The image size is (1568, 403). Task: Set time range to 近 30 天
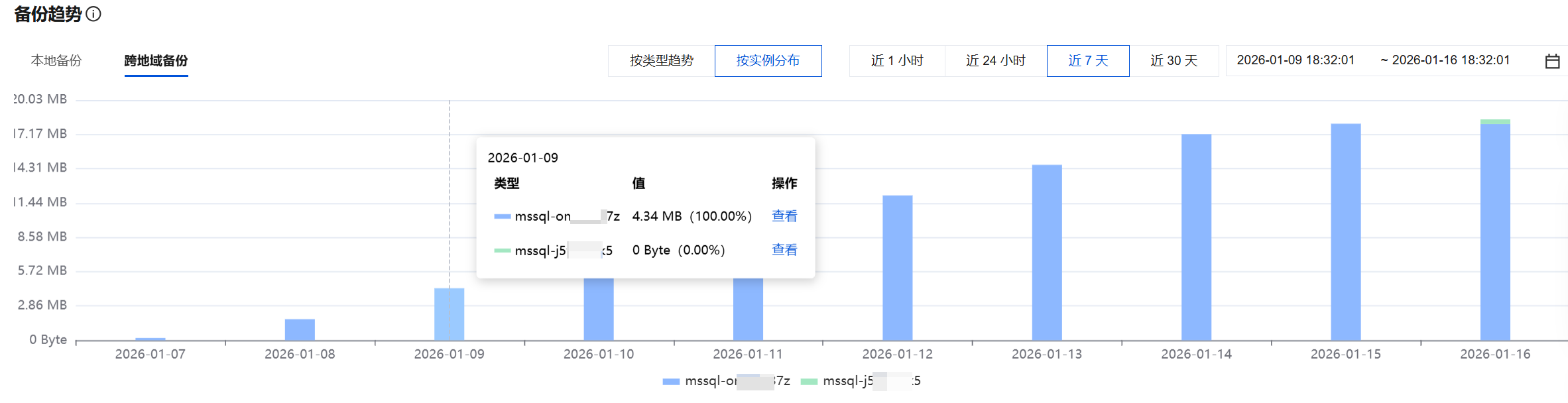click(x=1174, y=61)
